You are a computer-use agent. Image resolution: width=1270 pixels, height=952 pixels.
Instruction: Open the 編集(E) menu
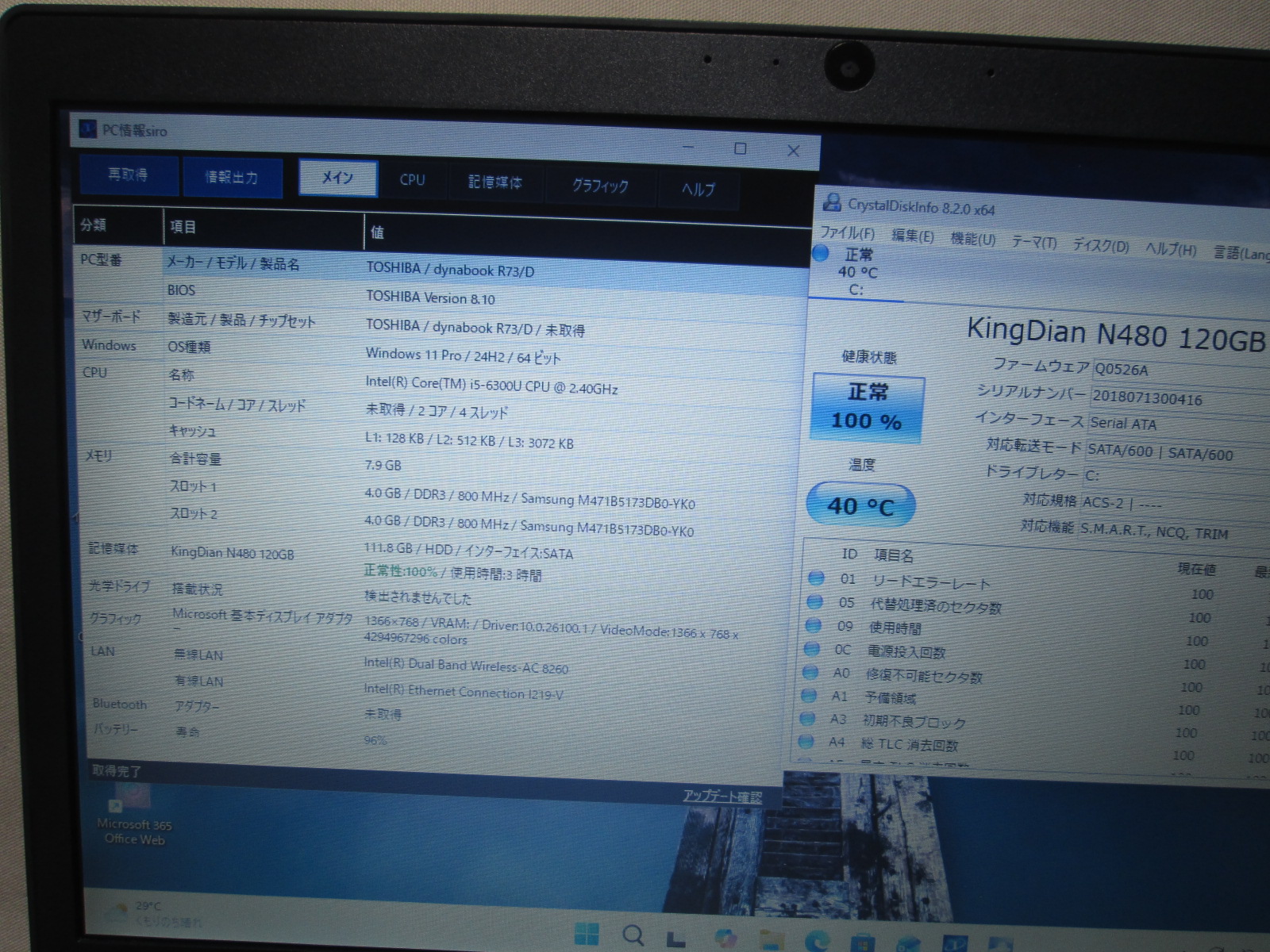[912, 236]
